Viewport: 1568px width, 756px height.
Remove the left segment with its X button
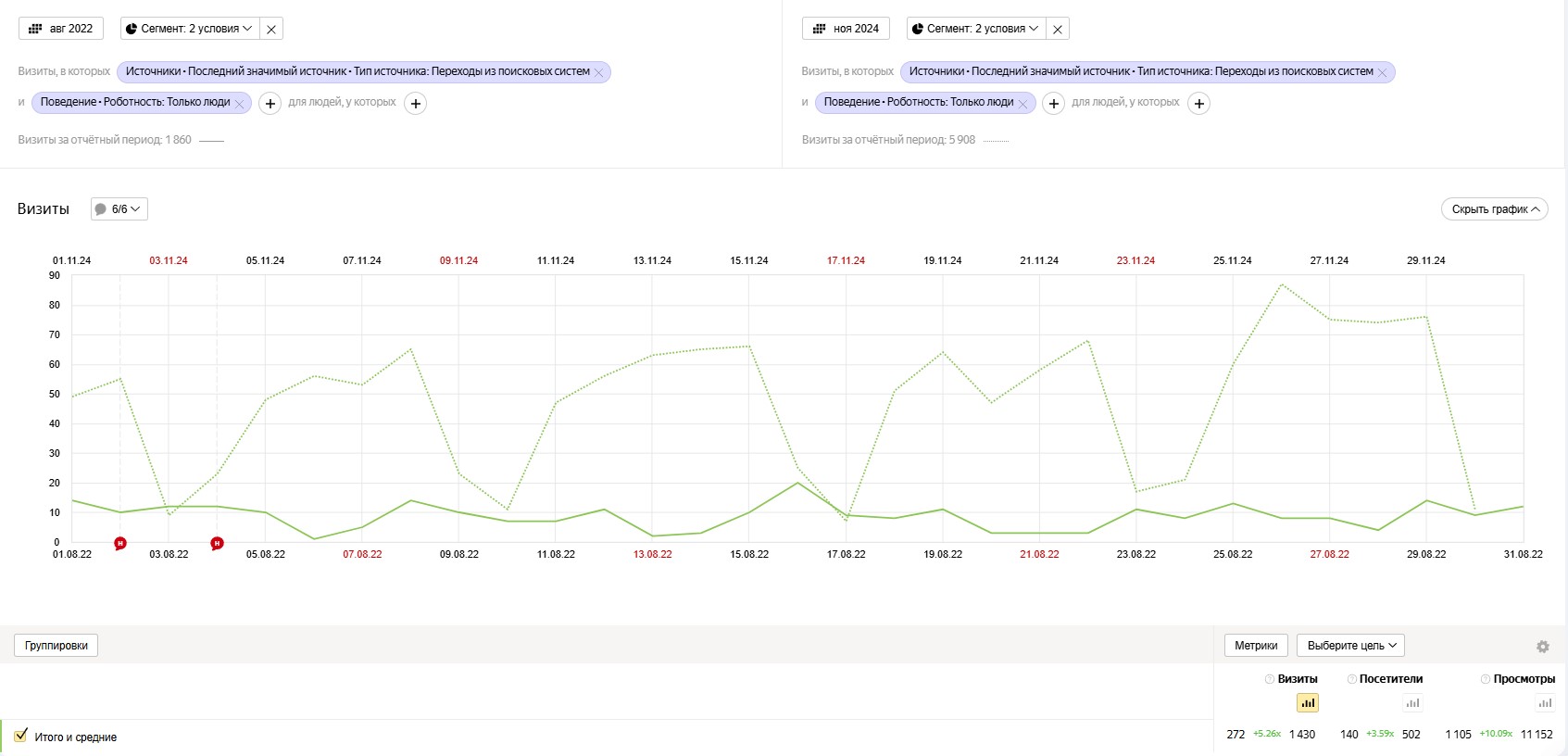click(271, 30)
